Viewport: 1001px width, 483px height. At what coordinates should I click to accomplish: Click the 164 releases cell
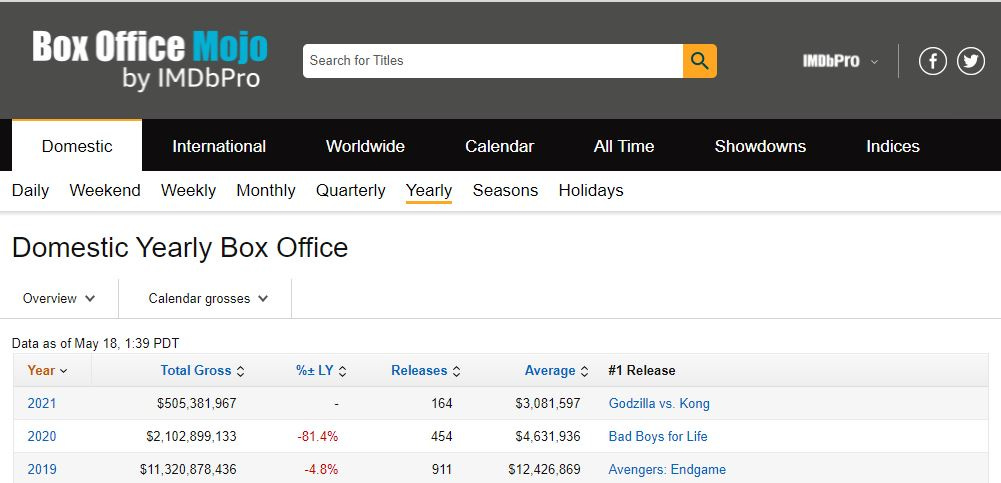[x=442, y=403]
